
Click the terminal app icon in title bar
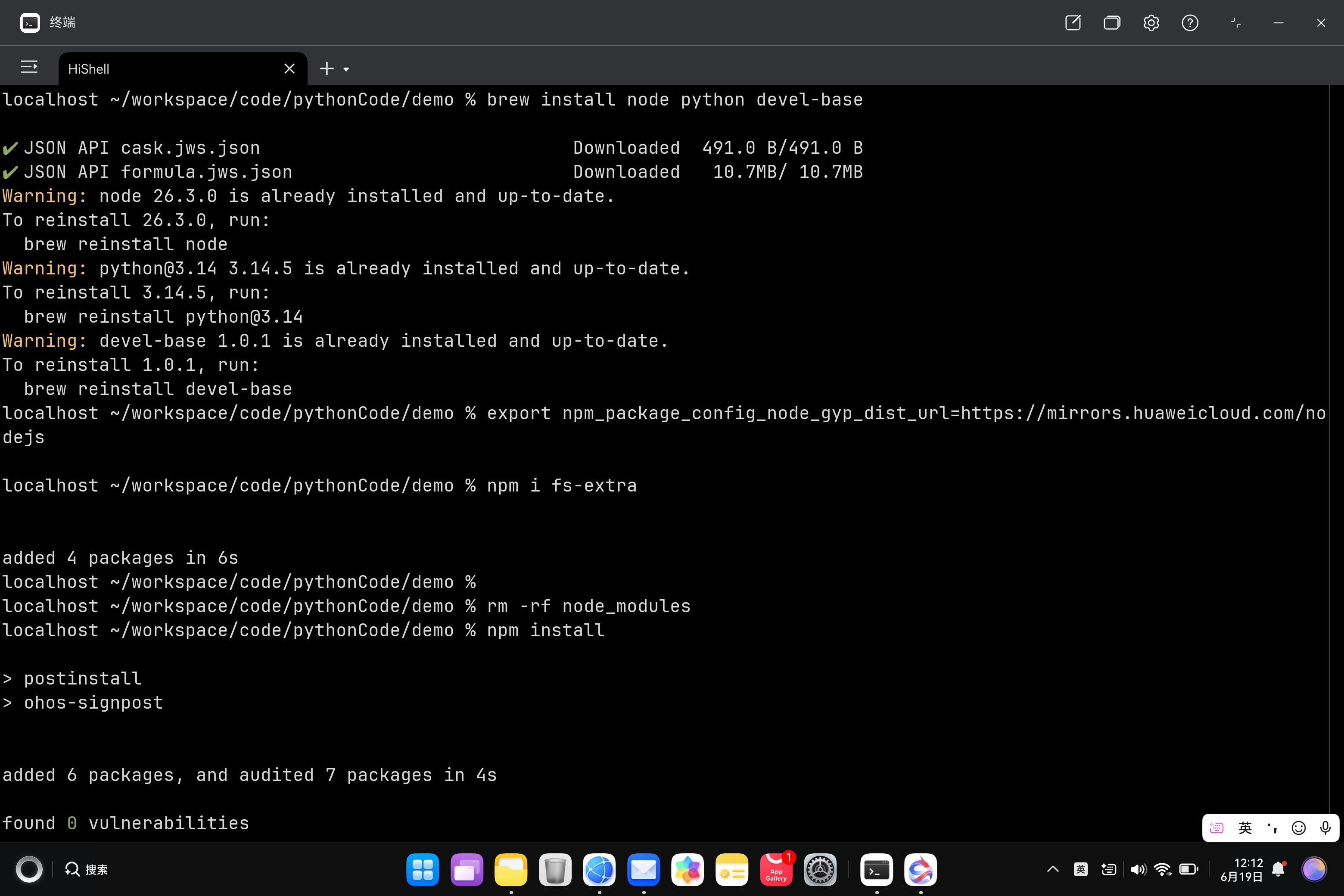tap(30, 23)
